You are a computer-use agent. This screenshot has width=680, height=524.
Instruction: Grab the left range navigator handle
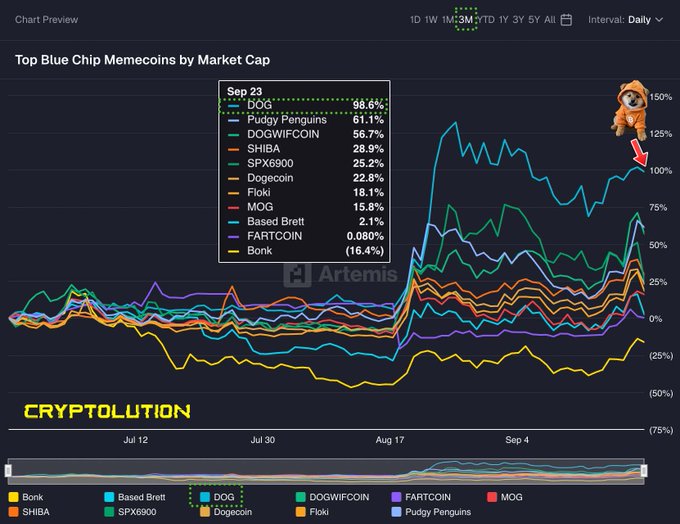tap(8, 471)
